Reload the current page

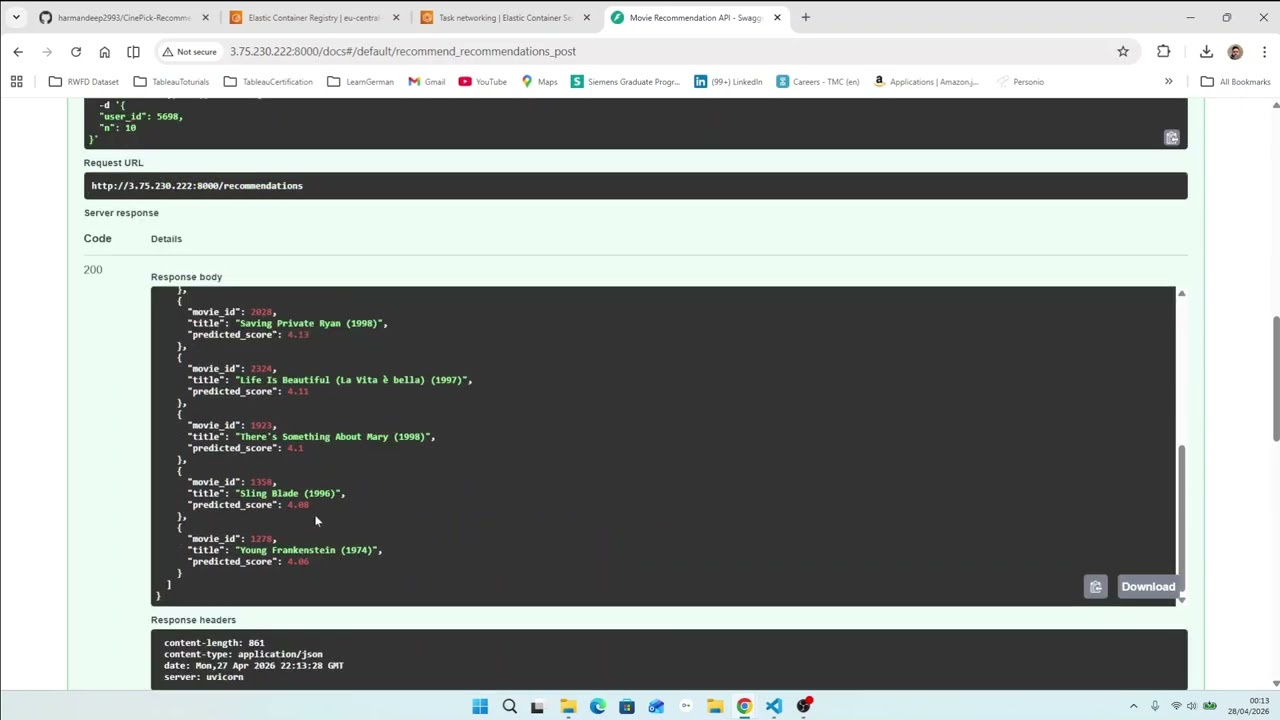click(76, 51)
